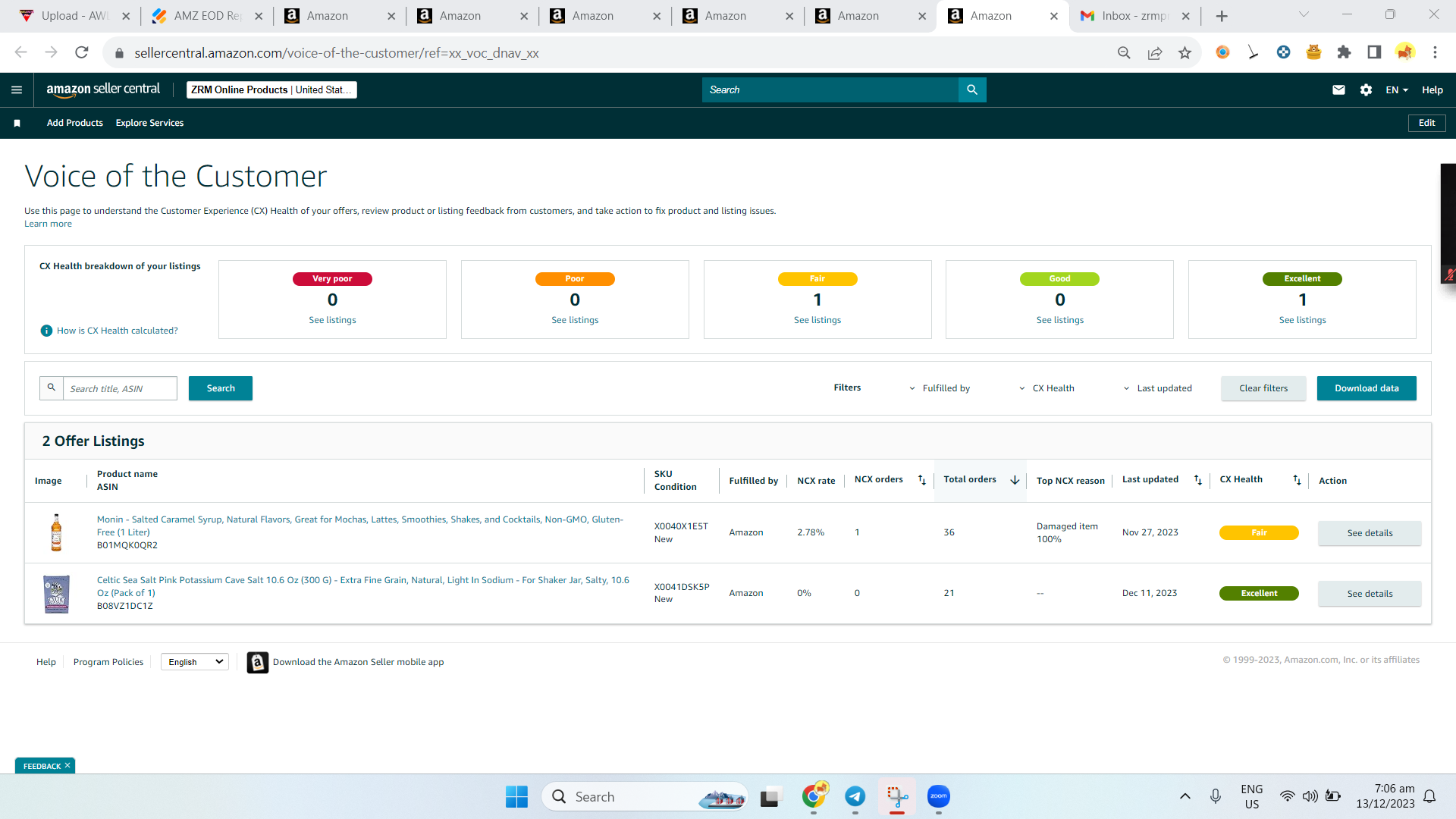1456x819 pixels.
Task: Open the Chrome three-dot menu
Action: pos(1435,52)
